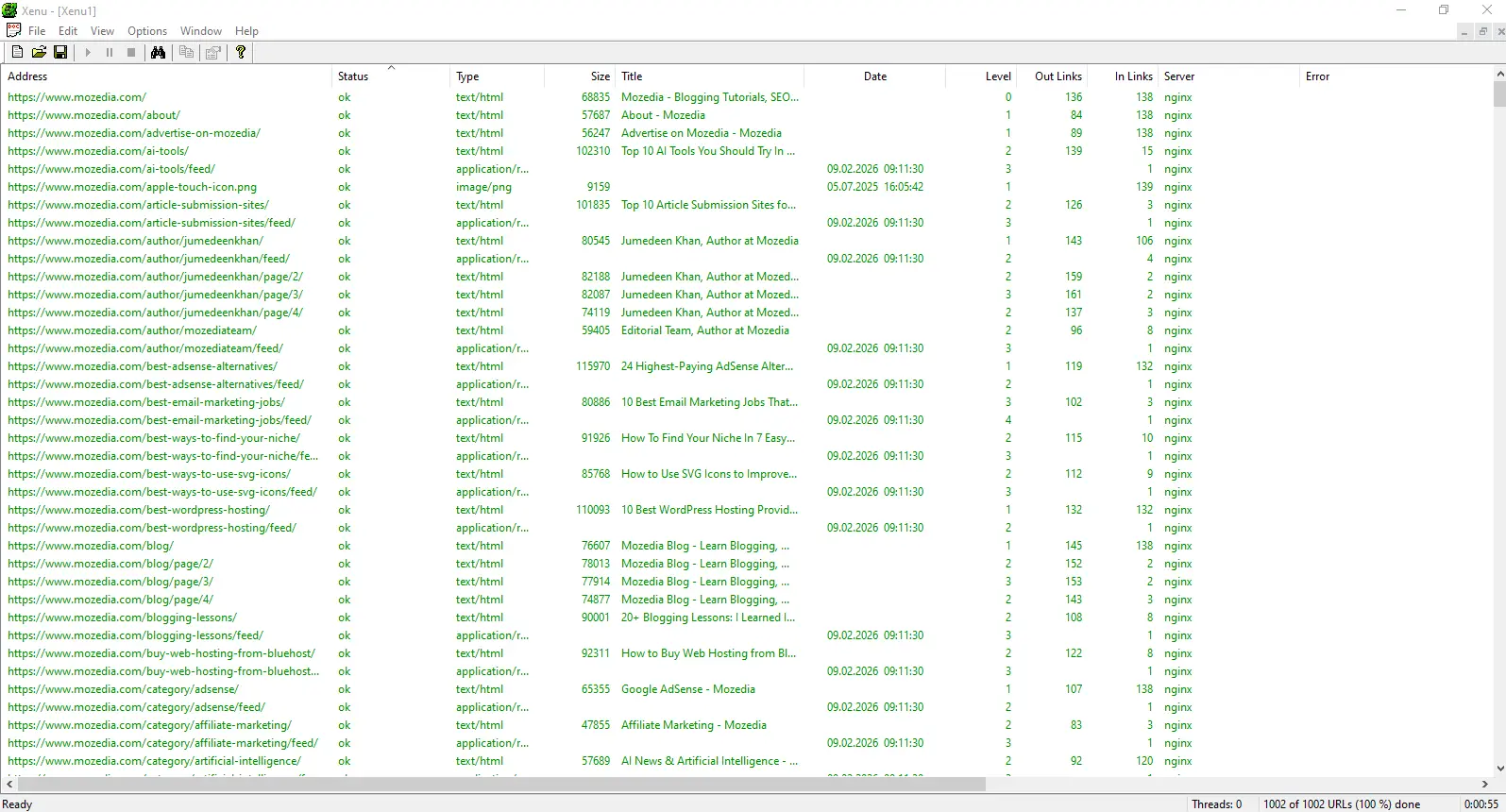Screen dimensions: 1506x812
Task: Minimize the inner Xenu1 document window
Action: click(1464, 31)
